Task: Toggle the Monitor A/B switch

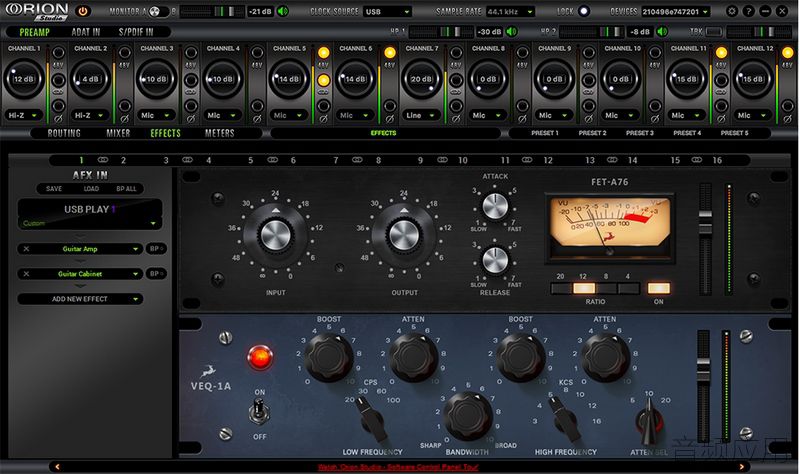Action: 159,11
